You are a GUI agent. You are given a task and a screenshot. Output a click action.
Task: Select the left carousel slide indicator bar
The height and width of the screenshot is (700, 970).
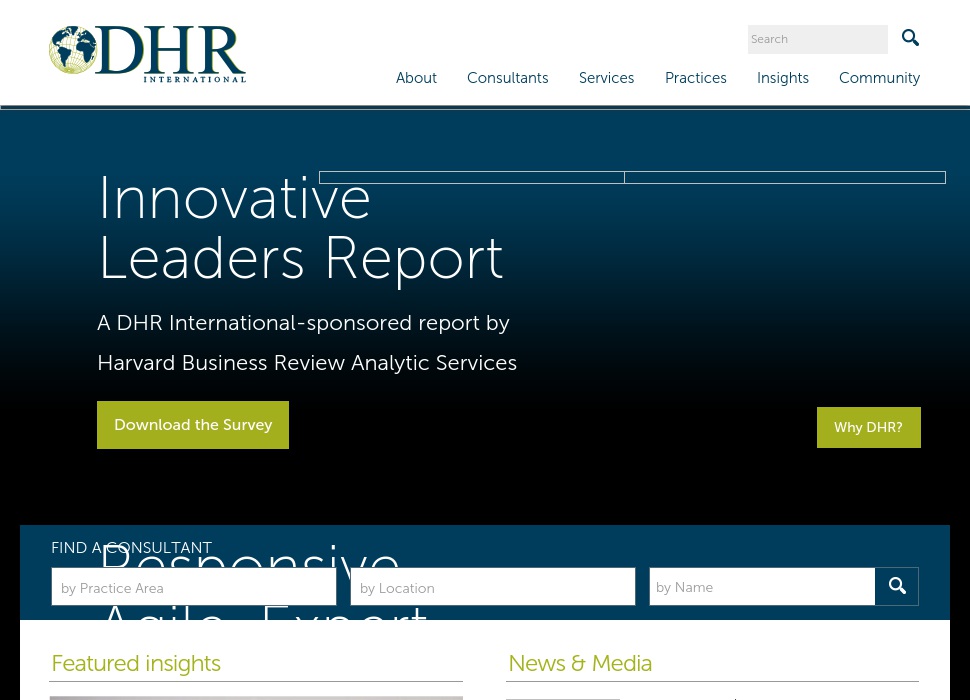point(471,178)
